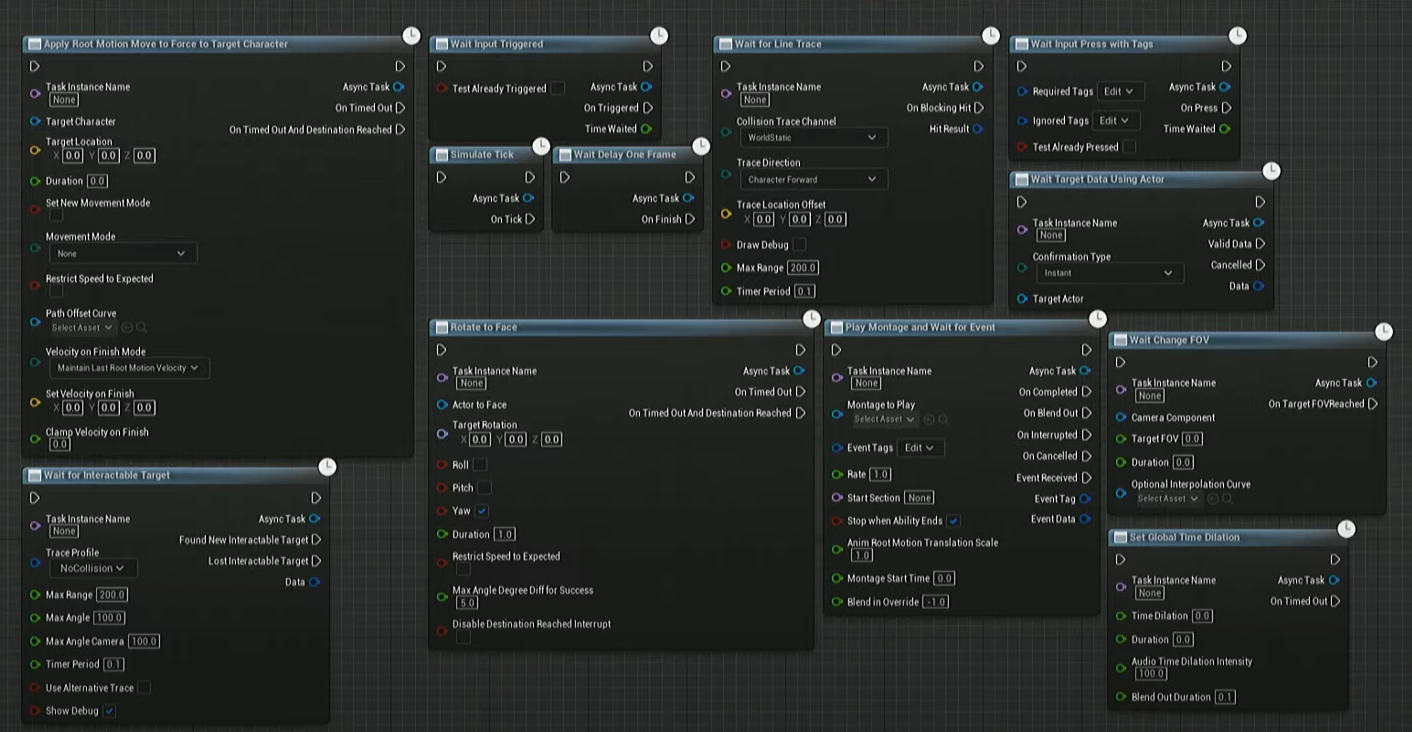Click the Blend in Override value field
The width and height of the screenshot is (1412, 732).
click(935, 602)
